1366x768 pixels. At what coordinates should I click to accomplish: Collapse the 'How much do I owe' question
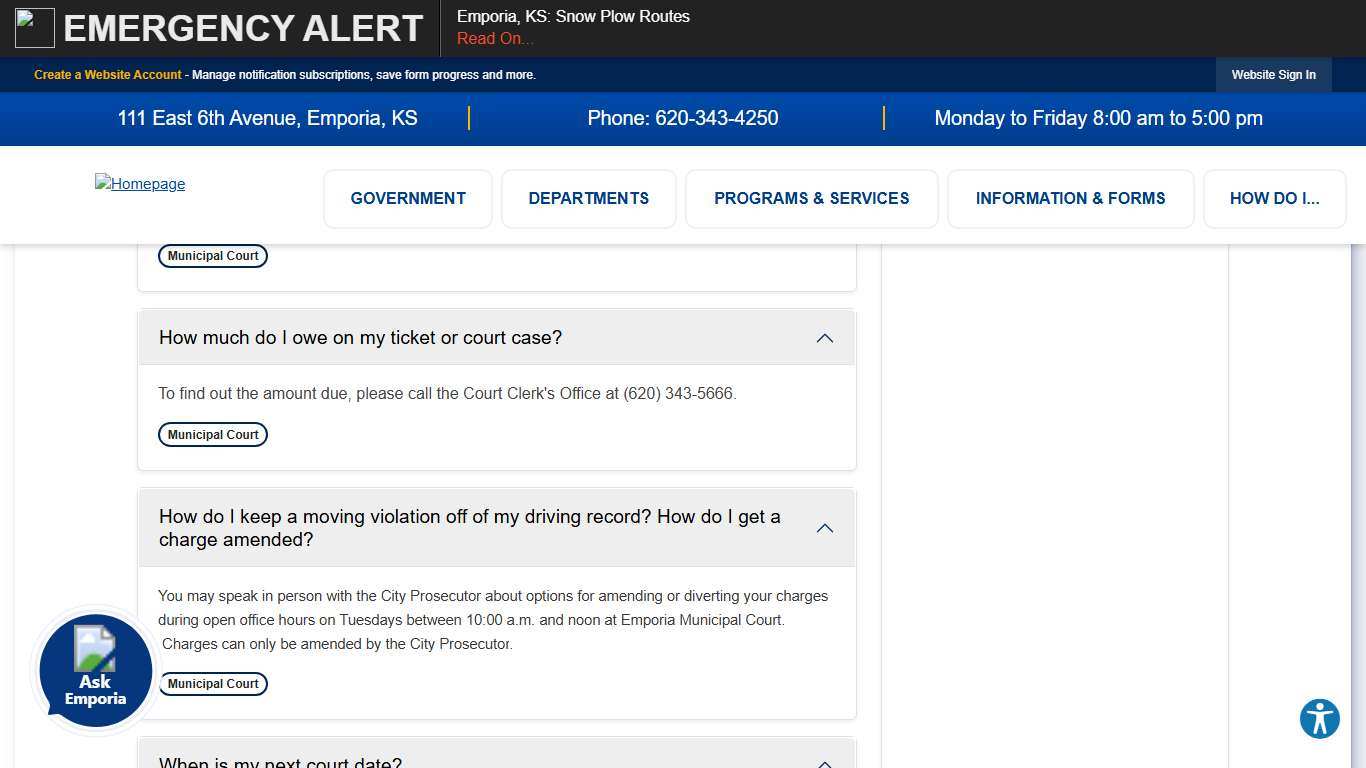point(824,338)
